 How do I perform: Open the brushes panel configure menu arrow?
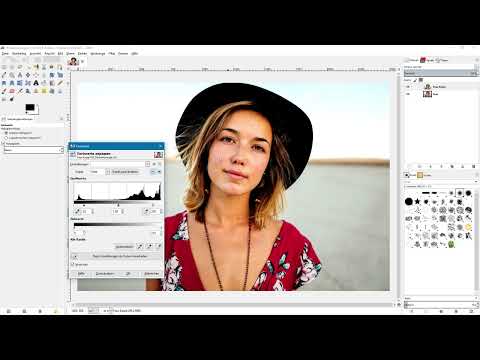pos(477,174)
